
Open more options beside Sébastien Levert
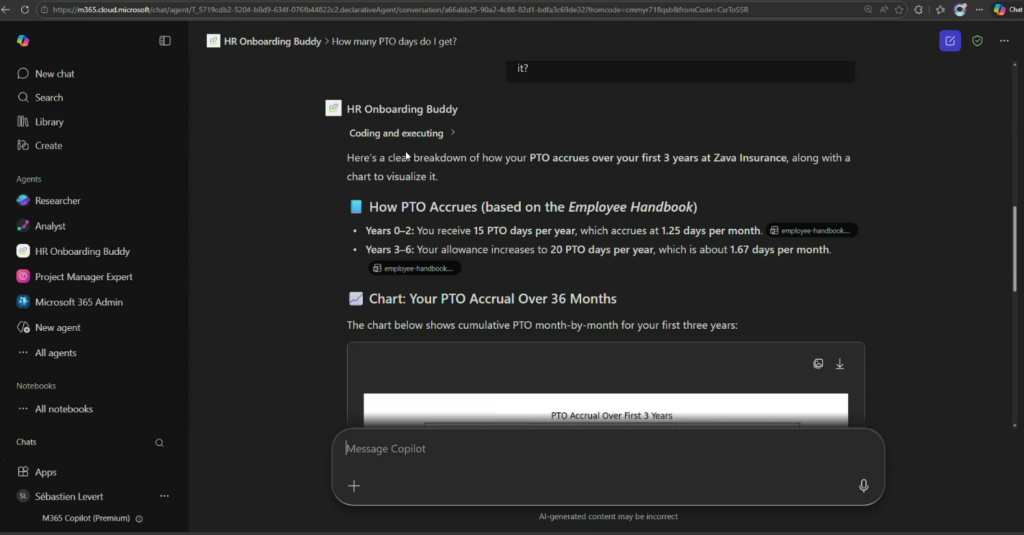165,496
